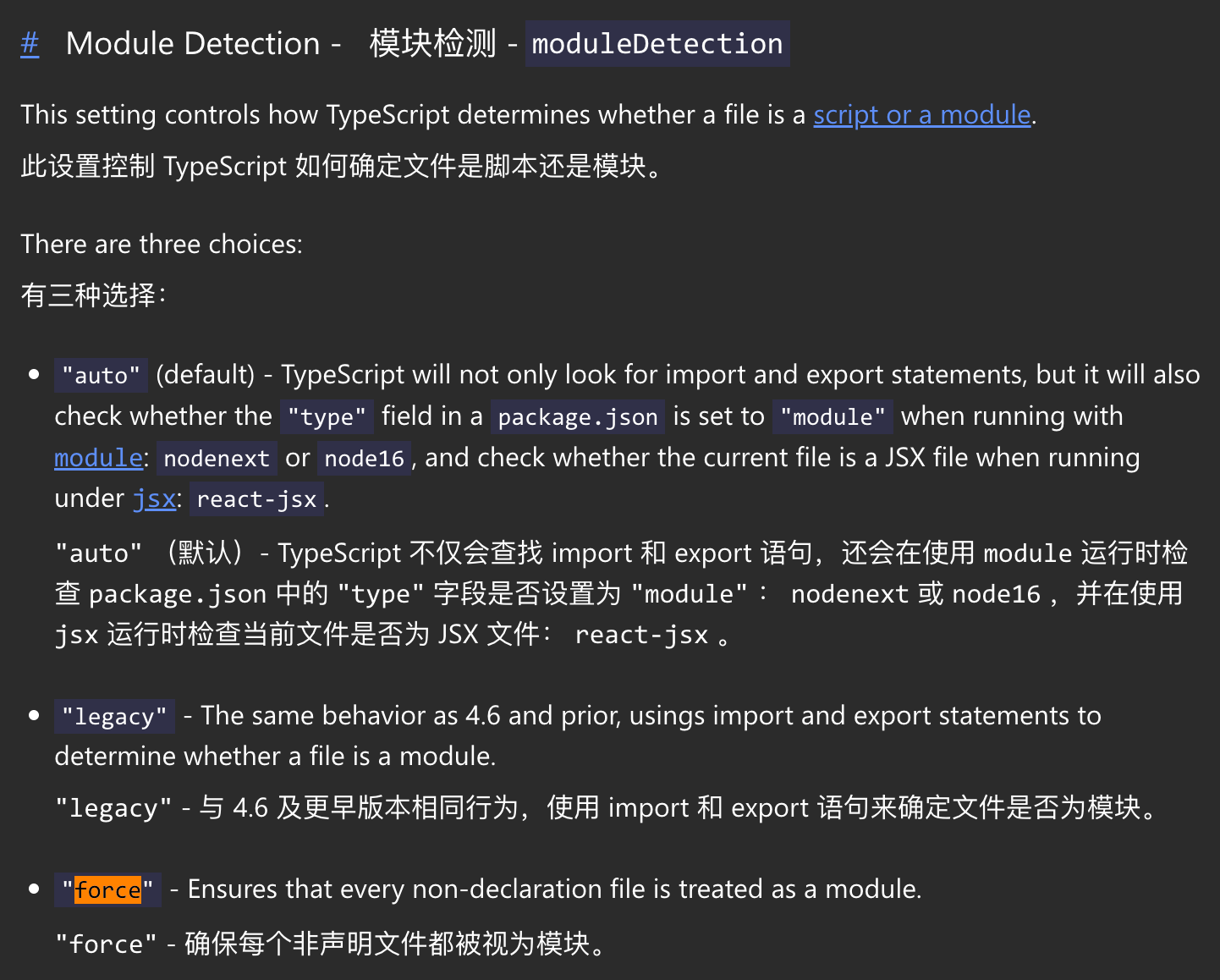1220x980 pixels.
Task: Click the "legacy" inline code badge
Action: point(114,717)
